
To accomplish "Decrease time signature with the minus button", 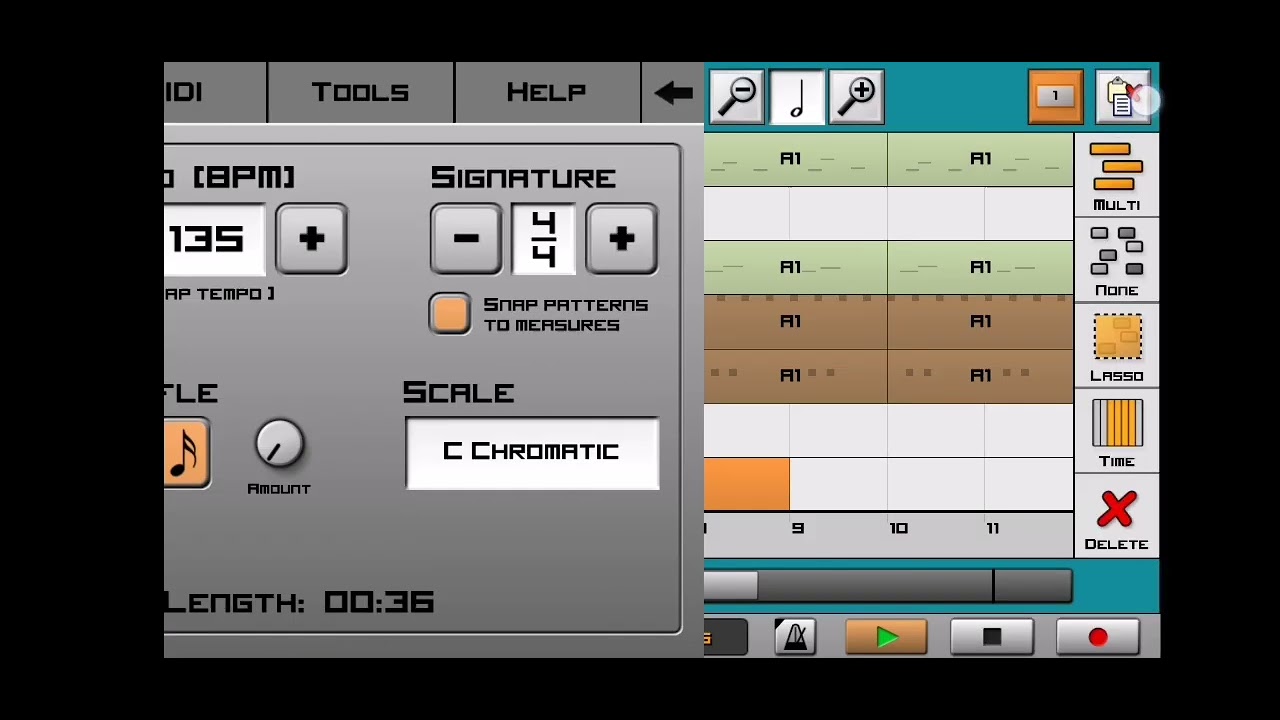I will 466,239.
